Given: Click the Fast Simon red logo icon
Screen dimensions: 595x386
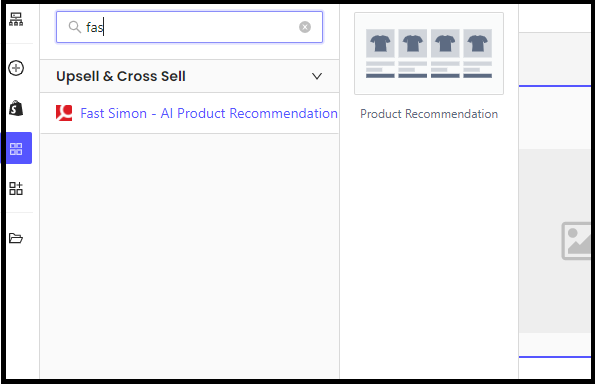Looking at the screenshot, I should [64, 113].
